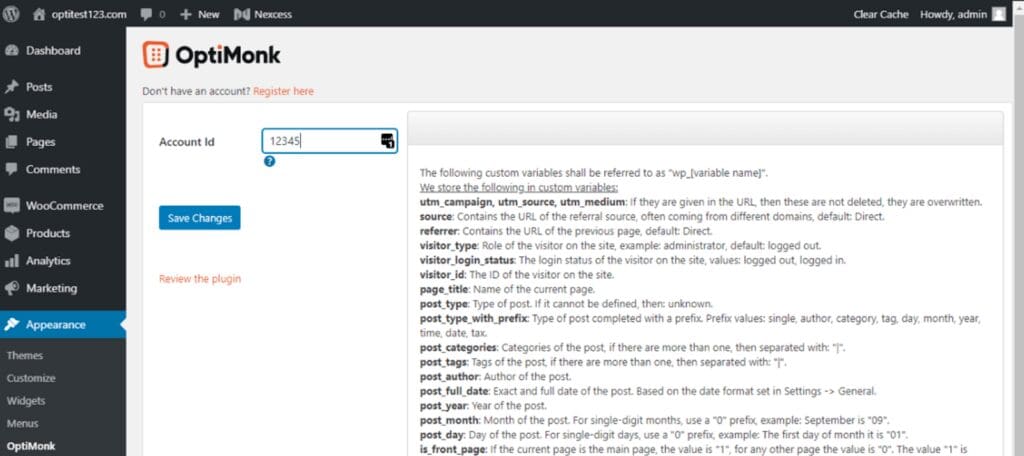Click the Media library icon
The image size is (1024, 456).
coord(12,115)
